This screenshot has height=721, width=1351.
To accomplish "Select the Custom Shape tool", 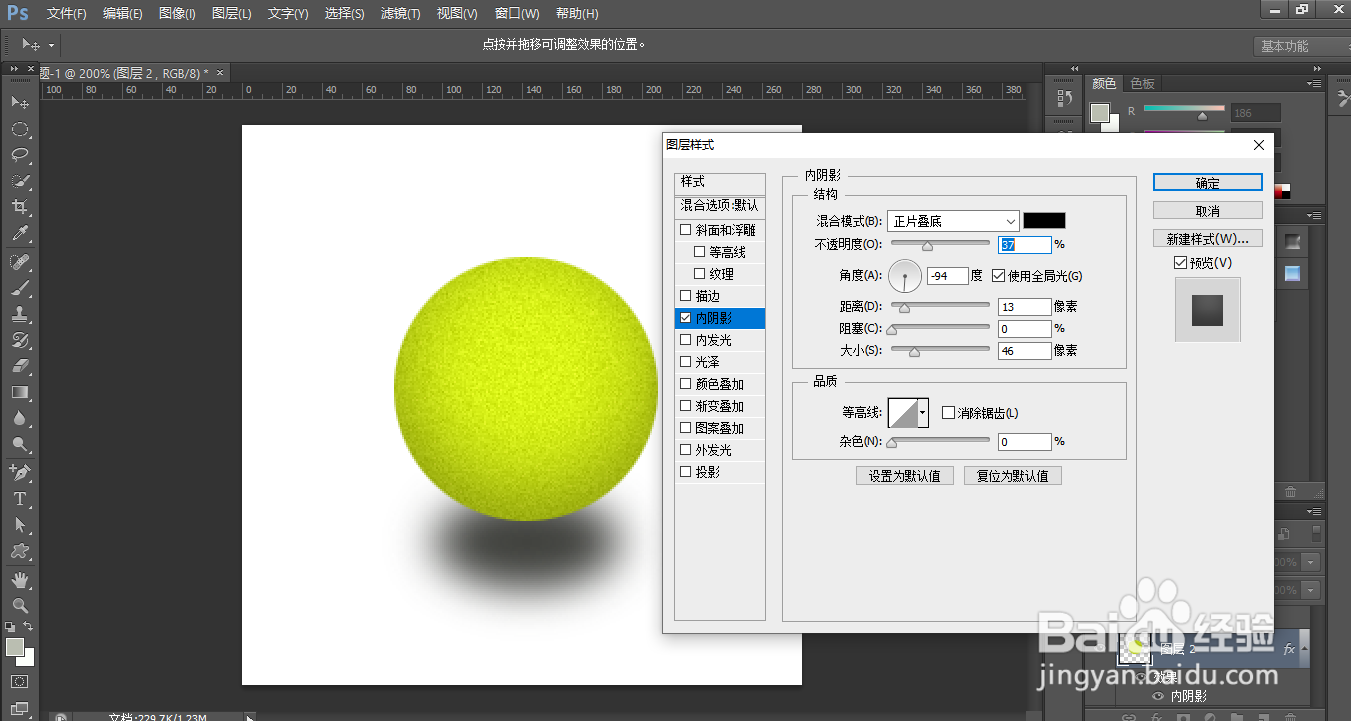I will coord(19,550).
